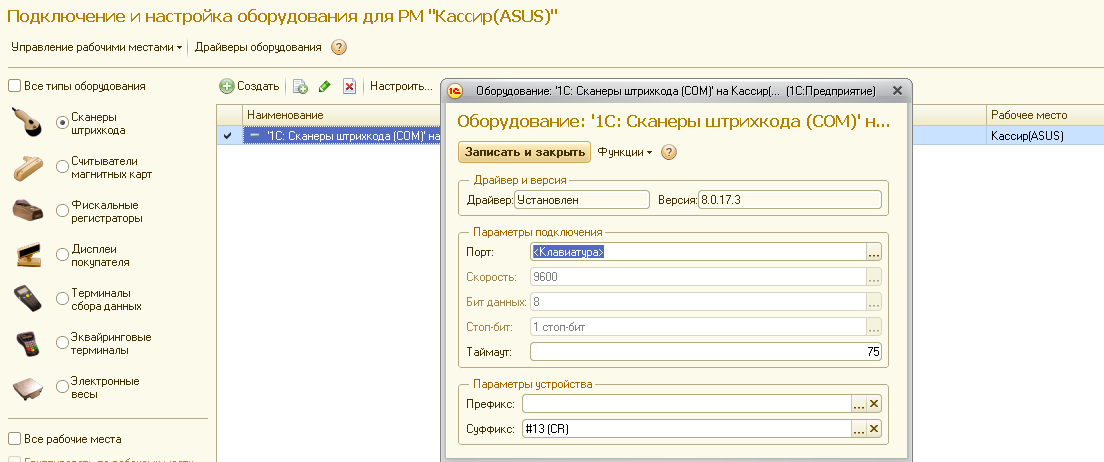
Task: Clear the Префикс field with X button
Action: [x=874, y=404]
